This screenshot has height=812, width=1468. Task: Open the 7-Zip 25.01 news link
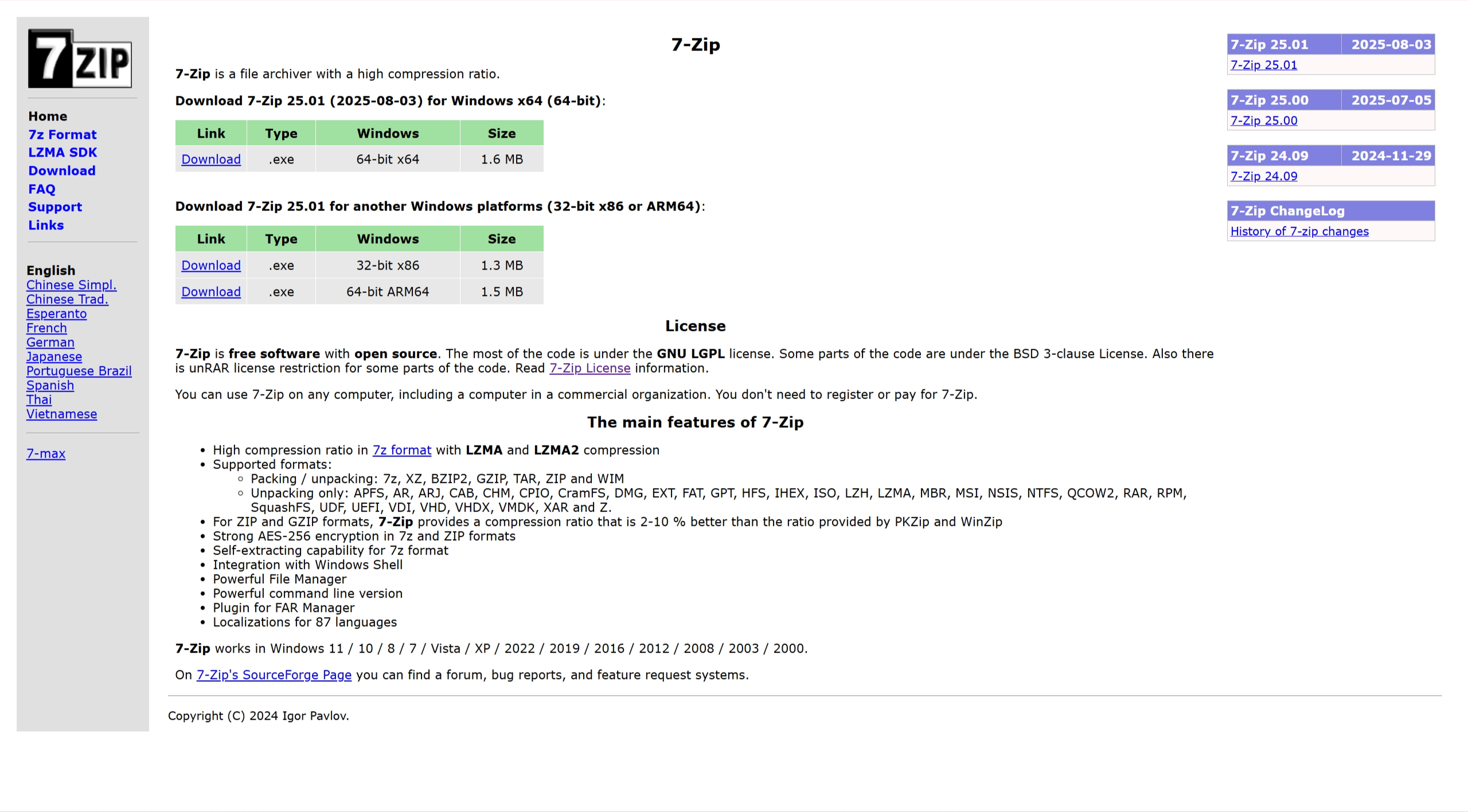[x=1263, y=65]
